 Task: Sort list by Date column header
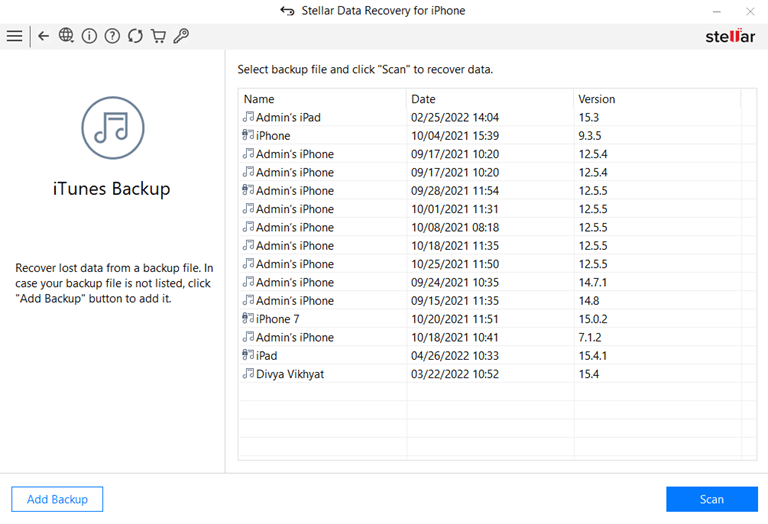489,99
